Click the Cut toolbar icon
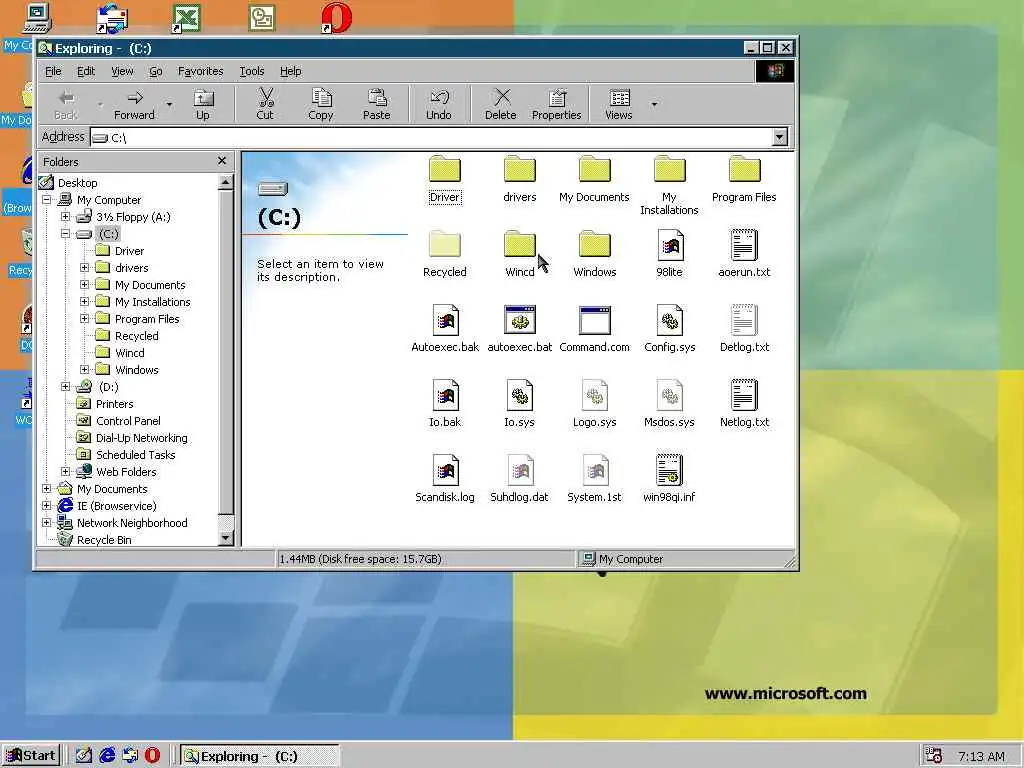 tap(265, 104)
